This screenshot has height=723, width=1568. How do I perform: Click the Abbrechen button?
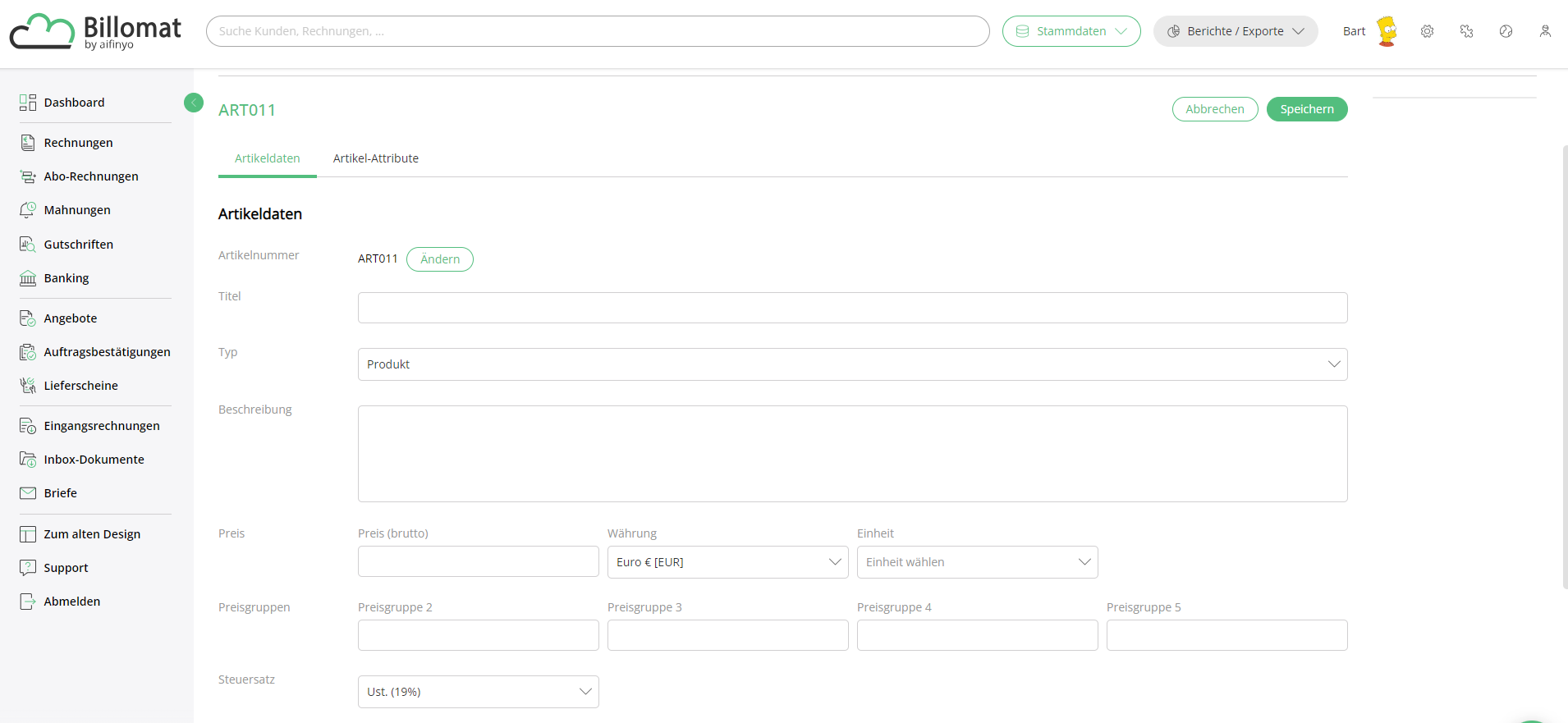point(1215,109)
